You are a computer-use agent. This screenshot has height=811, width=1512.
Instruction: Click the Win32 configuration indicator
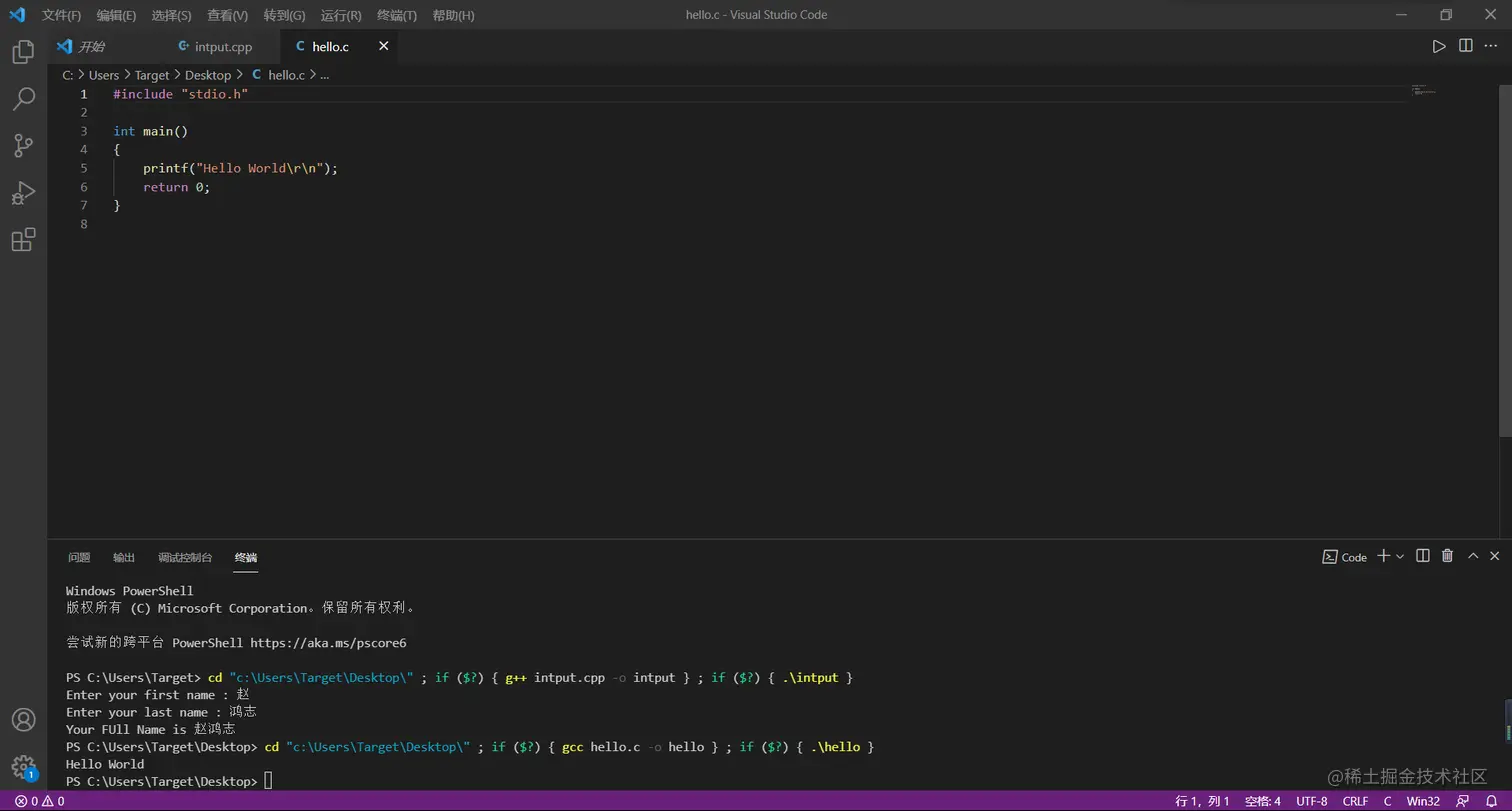(x=1423, y=801)
